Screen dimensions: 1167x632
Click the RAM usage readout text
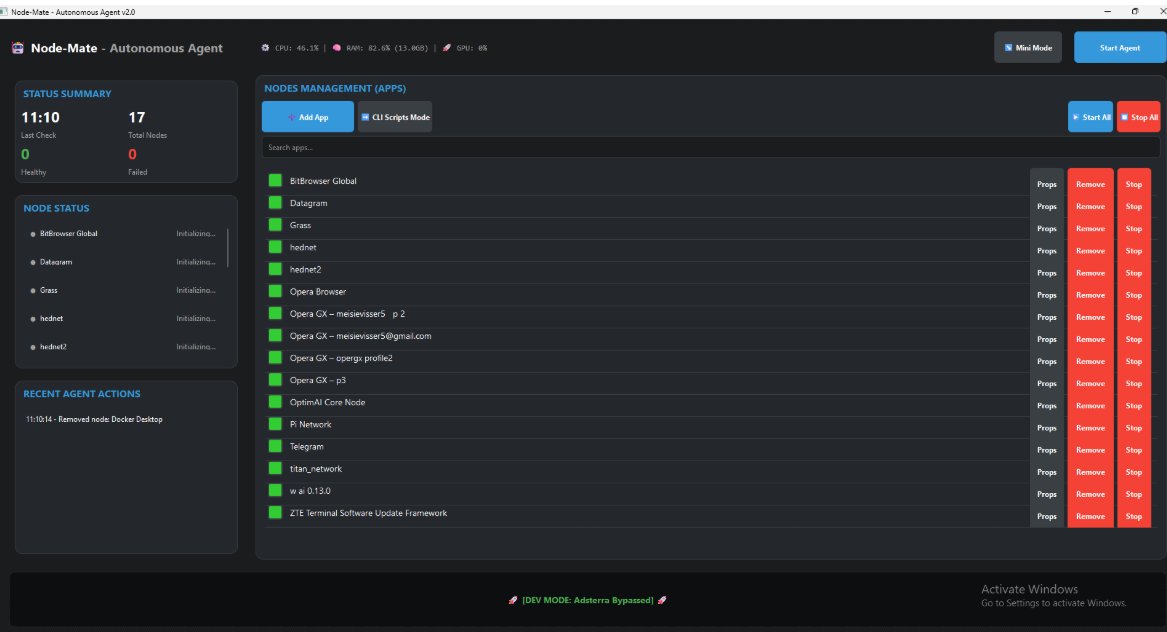tap(387, 48)
